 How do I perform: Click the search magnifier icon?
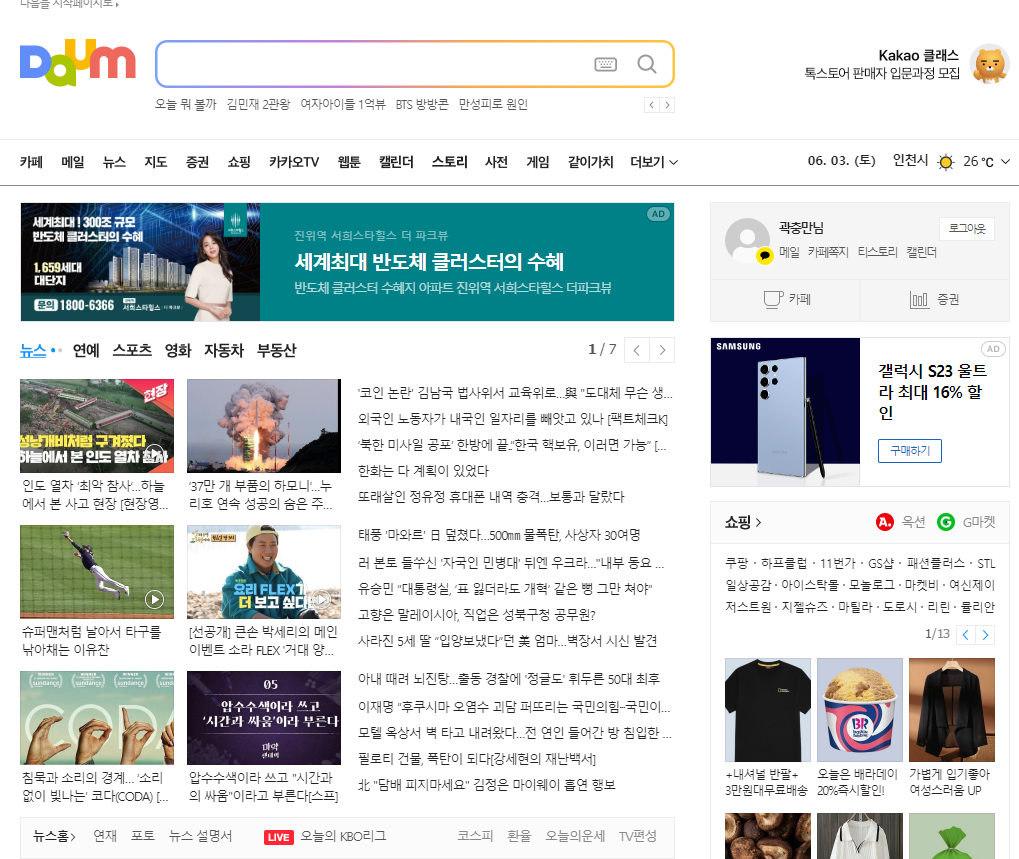(646, 63)
